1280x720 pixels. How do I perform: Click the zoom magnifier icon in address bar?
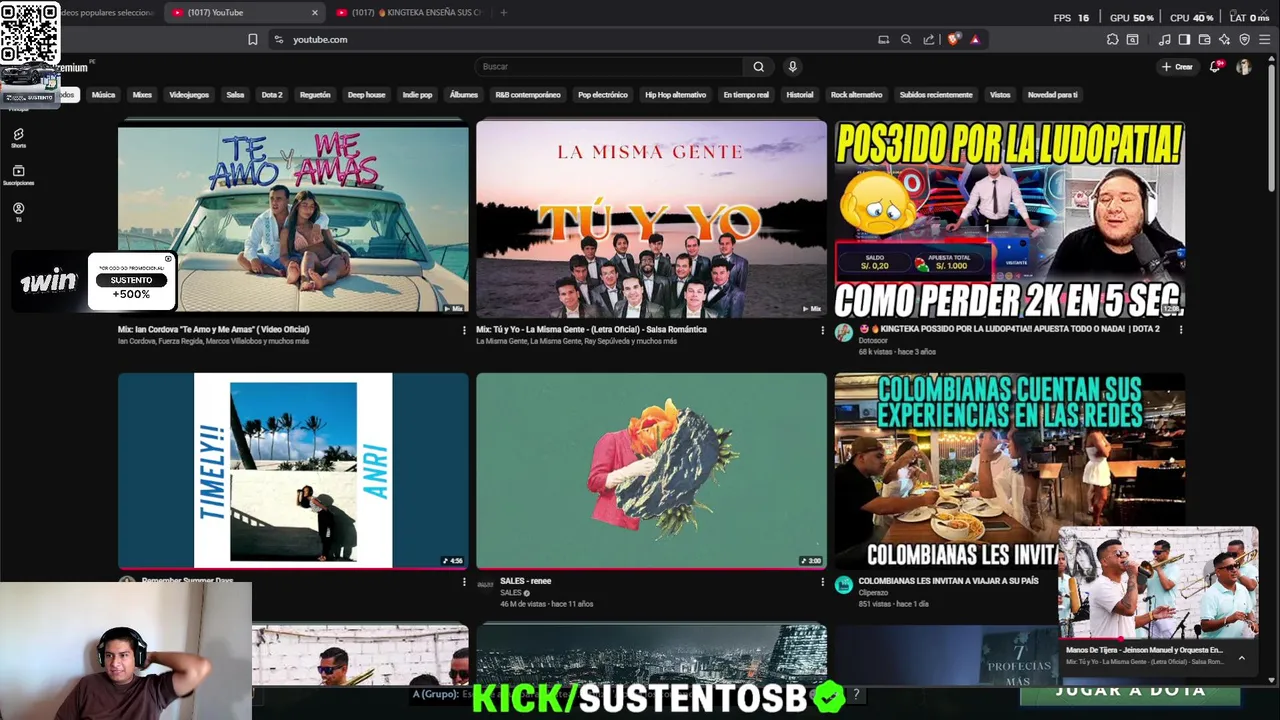906,39
